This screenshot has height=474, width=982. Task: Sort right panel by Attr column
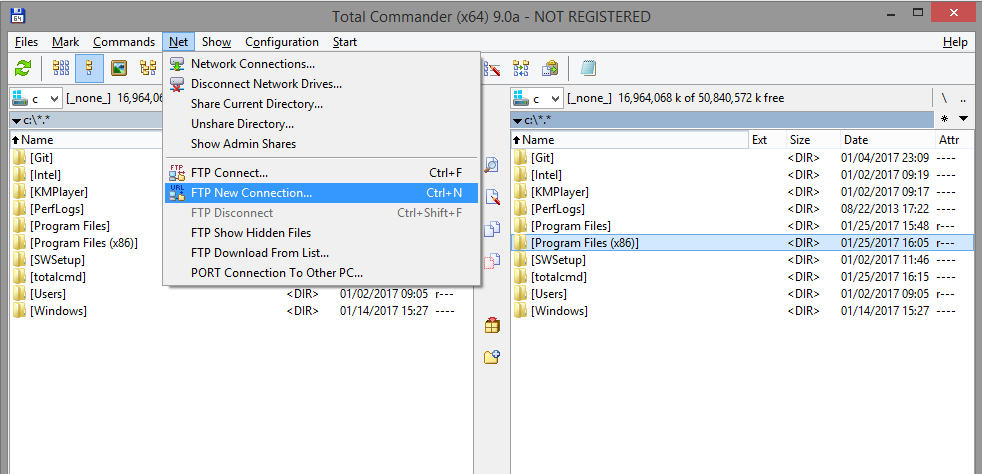(954, 140)
